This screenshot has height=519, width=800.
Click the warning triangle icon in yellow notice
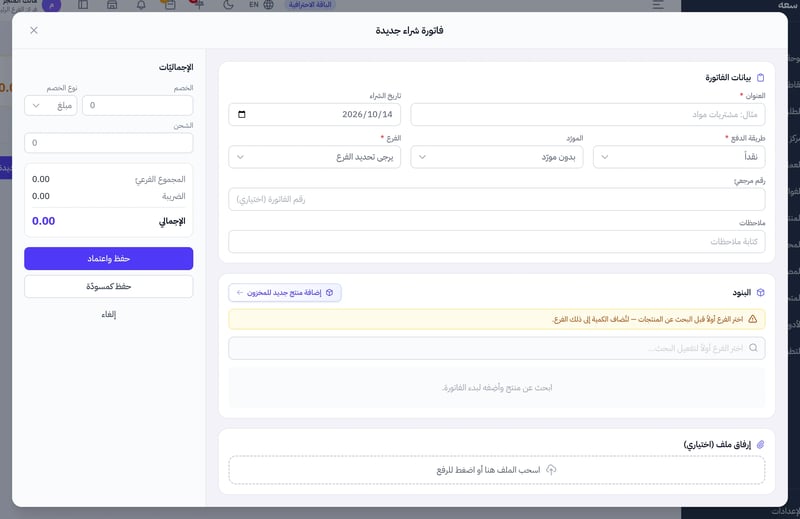pos(753,319)
